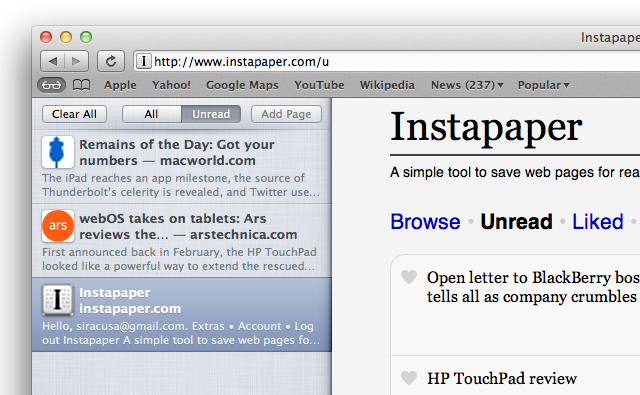
Task: Close the window with red button
Action: pos(46,37)
